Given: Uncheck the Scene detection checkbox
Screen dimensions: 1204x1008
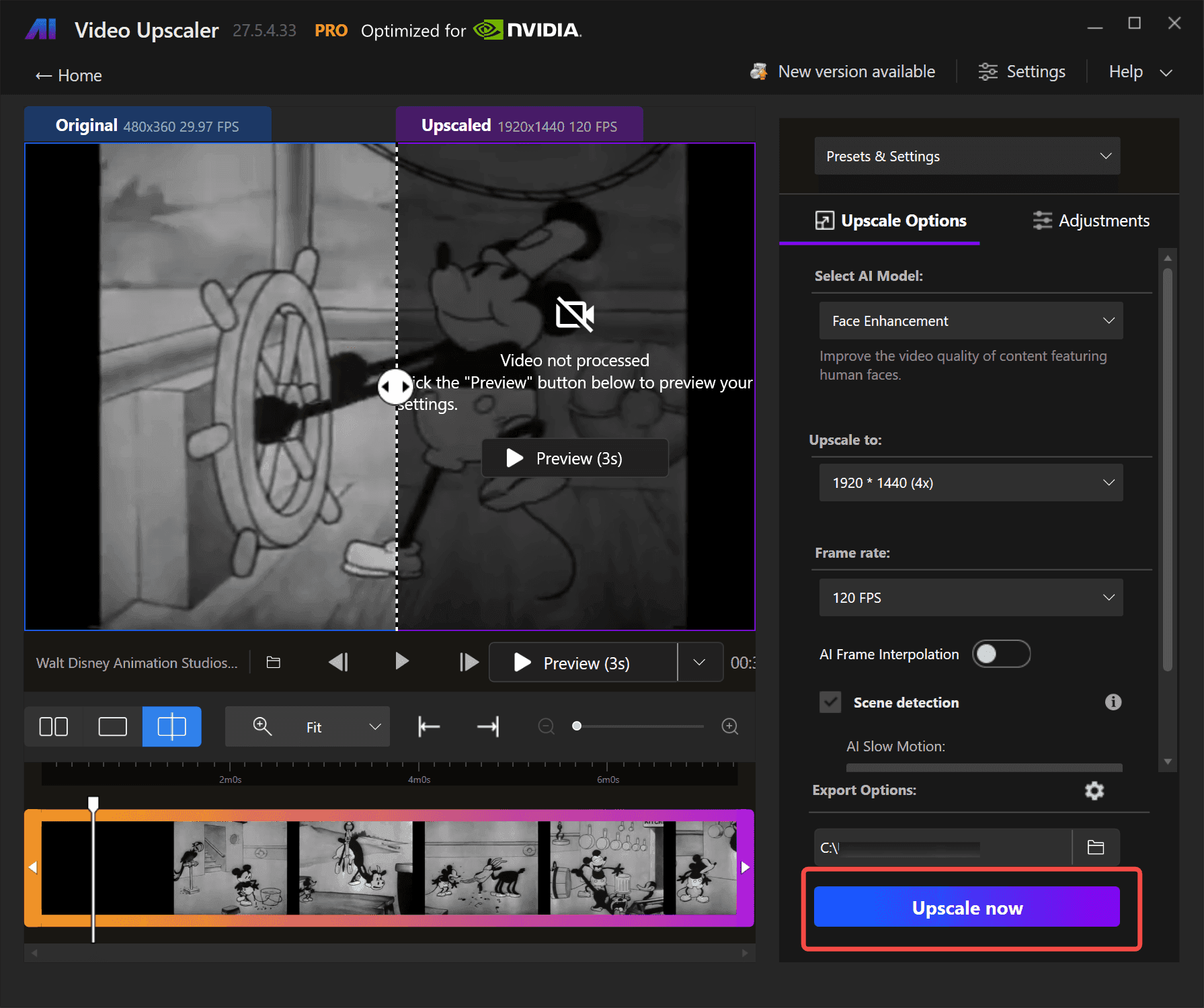Looking at the screenshot, I should point(830,702).
